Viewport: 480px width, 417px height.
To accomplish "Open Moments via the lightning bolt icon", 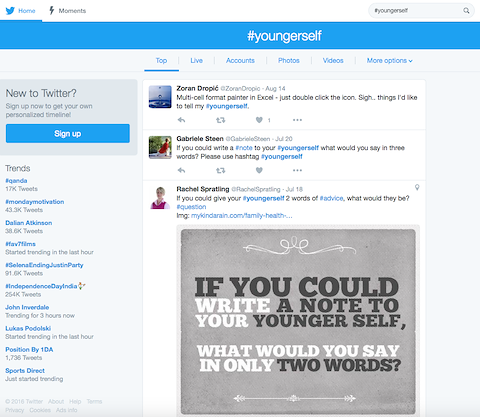I will click(x=52, y=11).
